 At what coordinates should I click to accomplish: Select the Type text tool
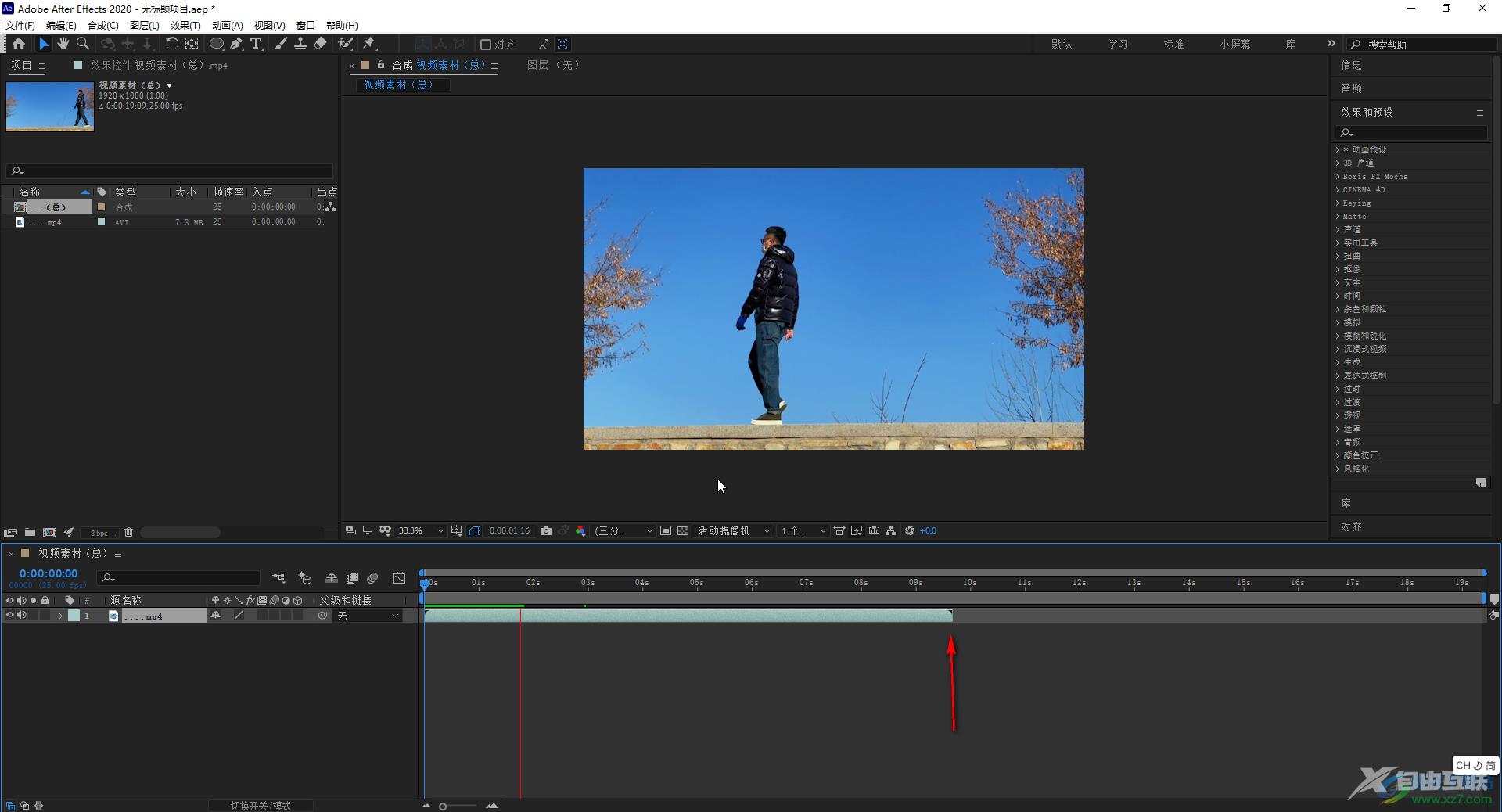(x=256, y=44)
